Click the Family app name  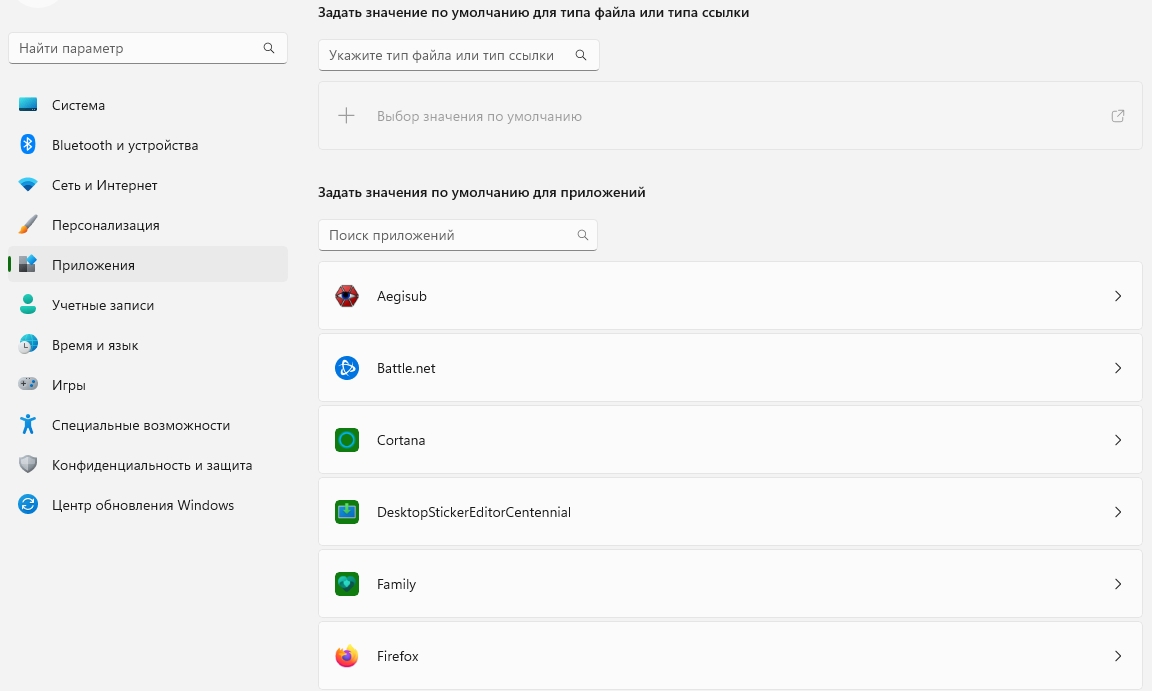[x=396, y=584]
